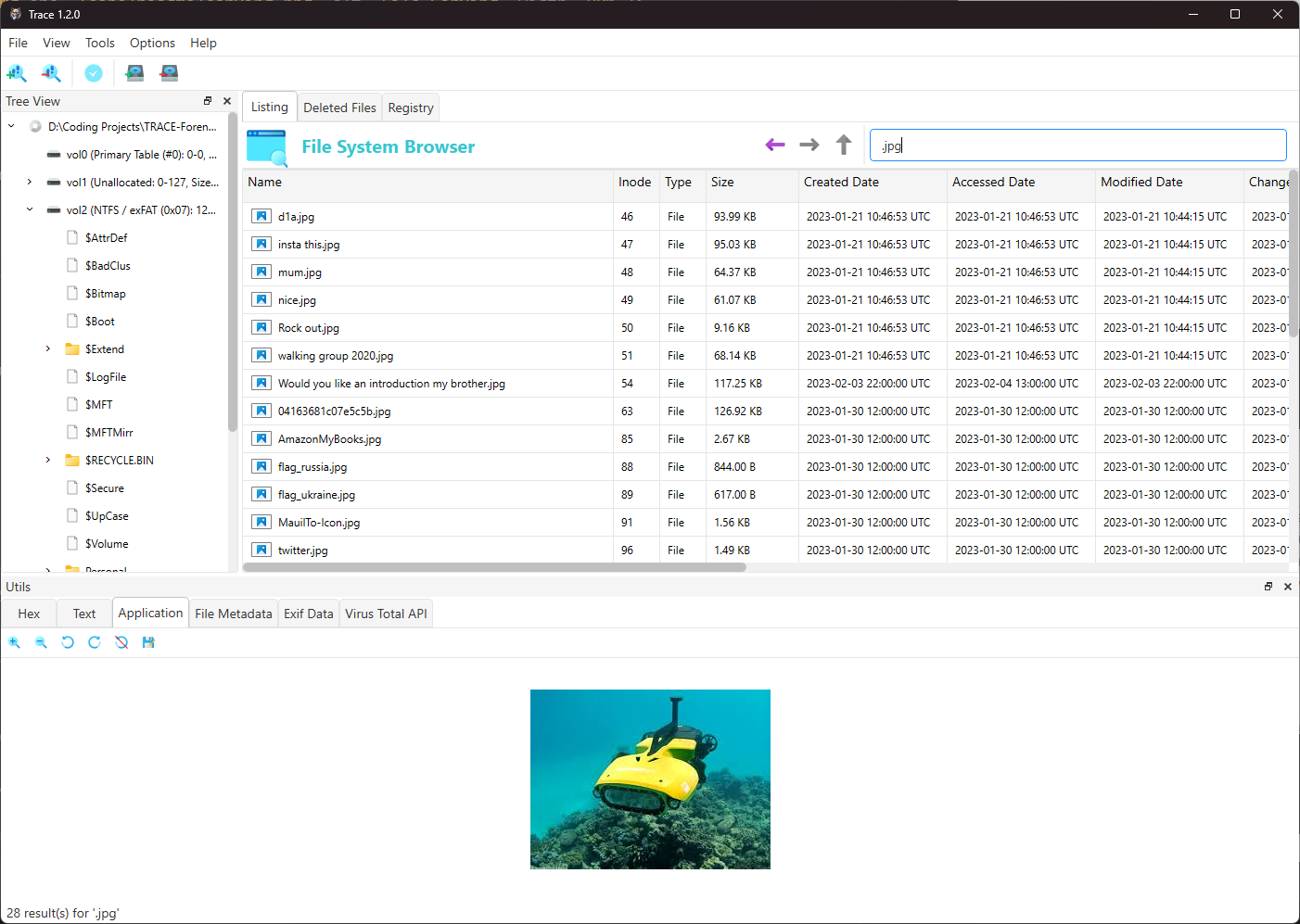Viewport: 1300px width, 924px height.
Task: Click the .jpg search input field
Action: coord(1077,146)
